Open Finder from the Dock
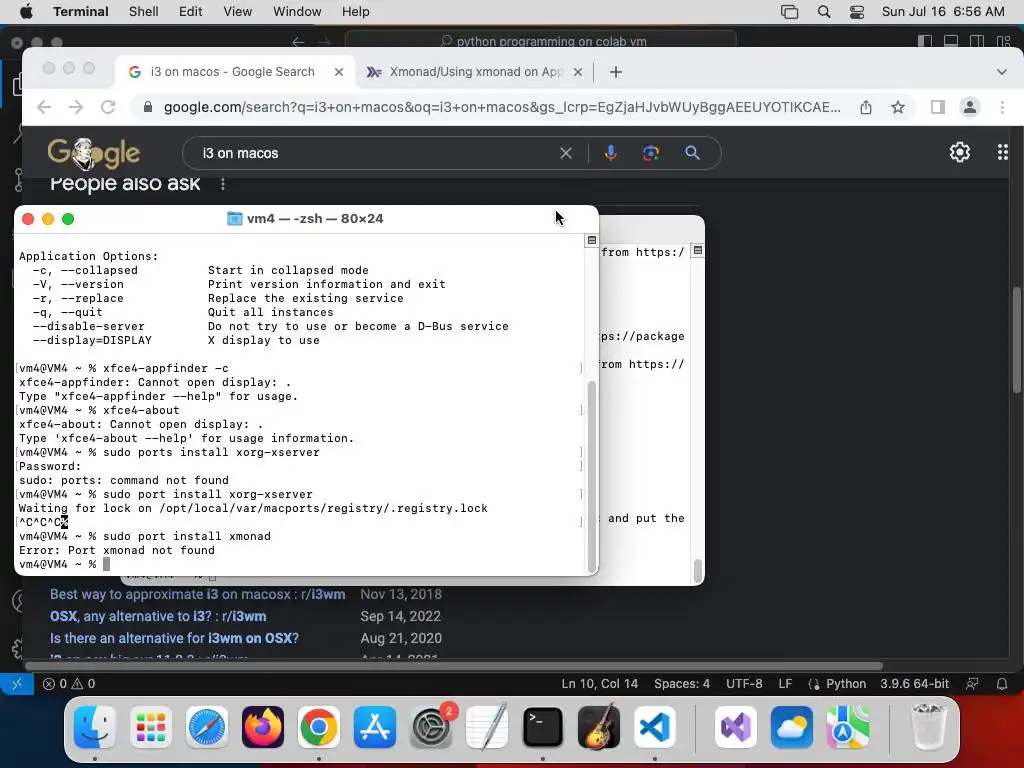1024x768 pixels. pos(95,727)
